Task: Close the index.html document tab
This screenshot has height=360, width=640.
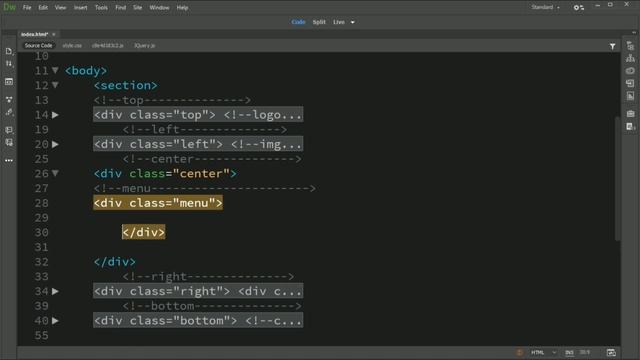Action: pyautogui.click(x=54, y=34)
